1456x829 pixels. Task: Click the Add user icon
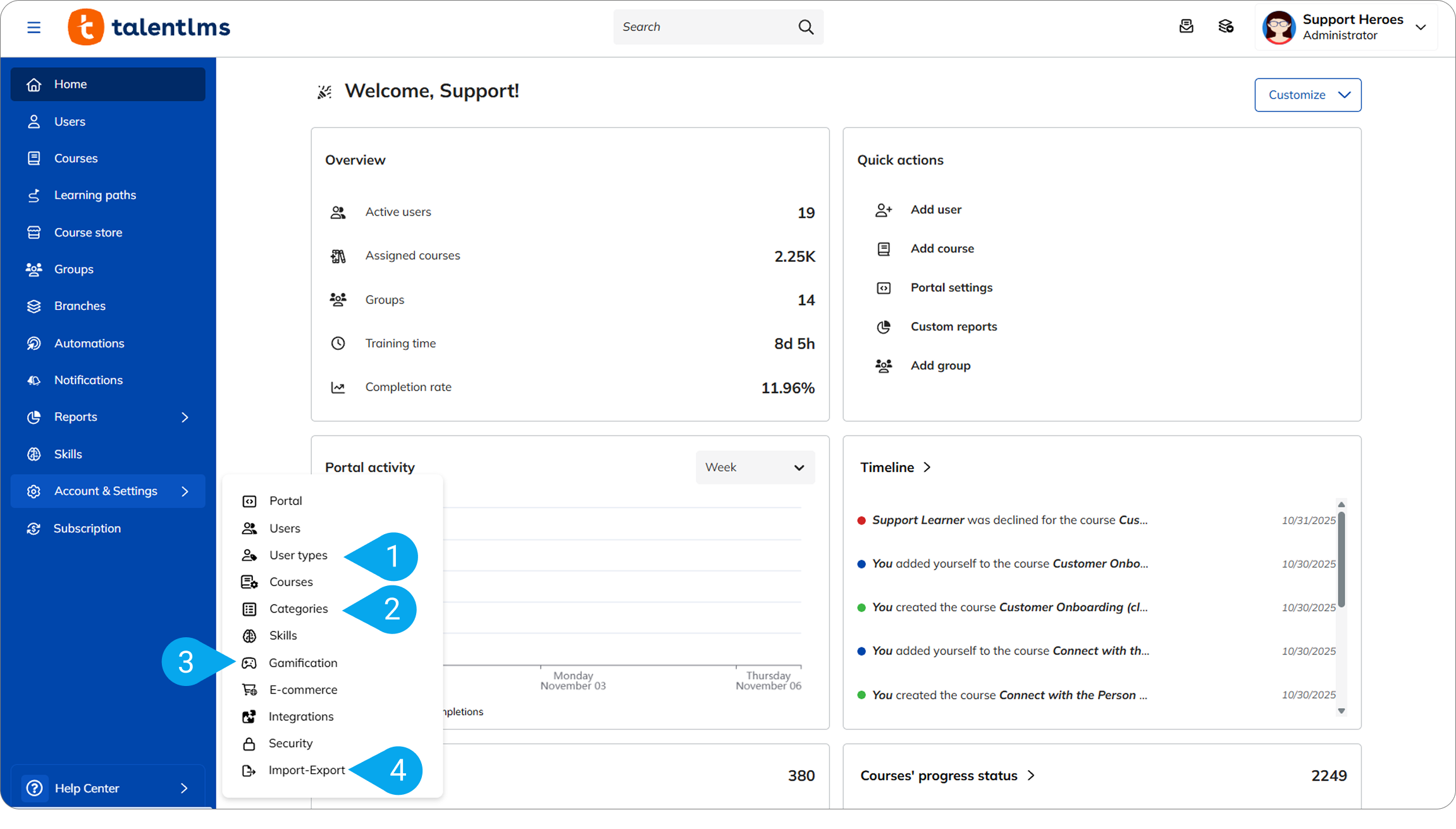(x=884, y=210)
